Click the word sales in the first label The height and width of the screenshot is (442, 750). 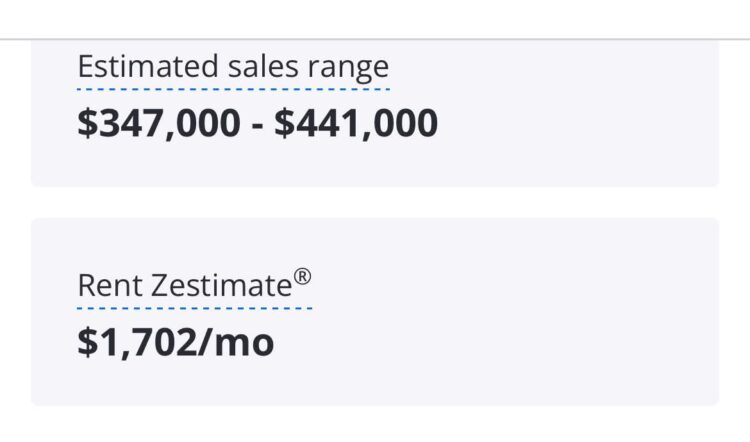(x=263, y=66)
